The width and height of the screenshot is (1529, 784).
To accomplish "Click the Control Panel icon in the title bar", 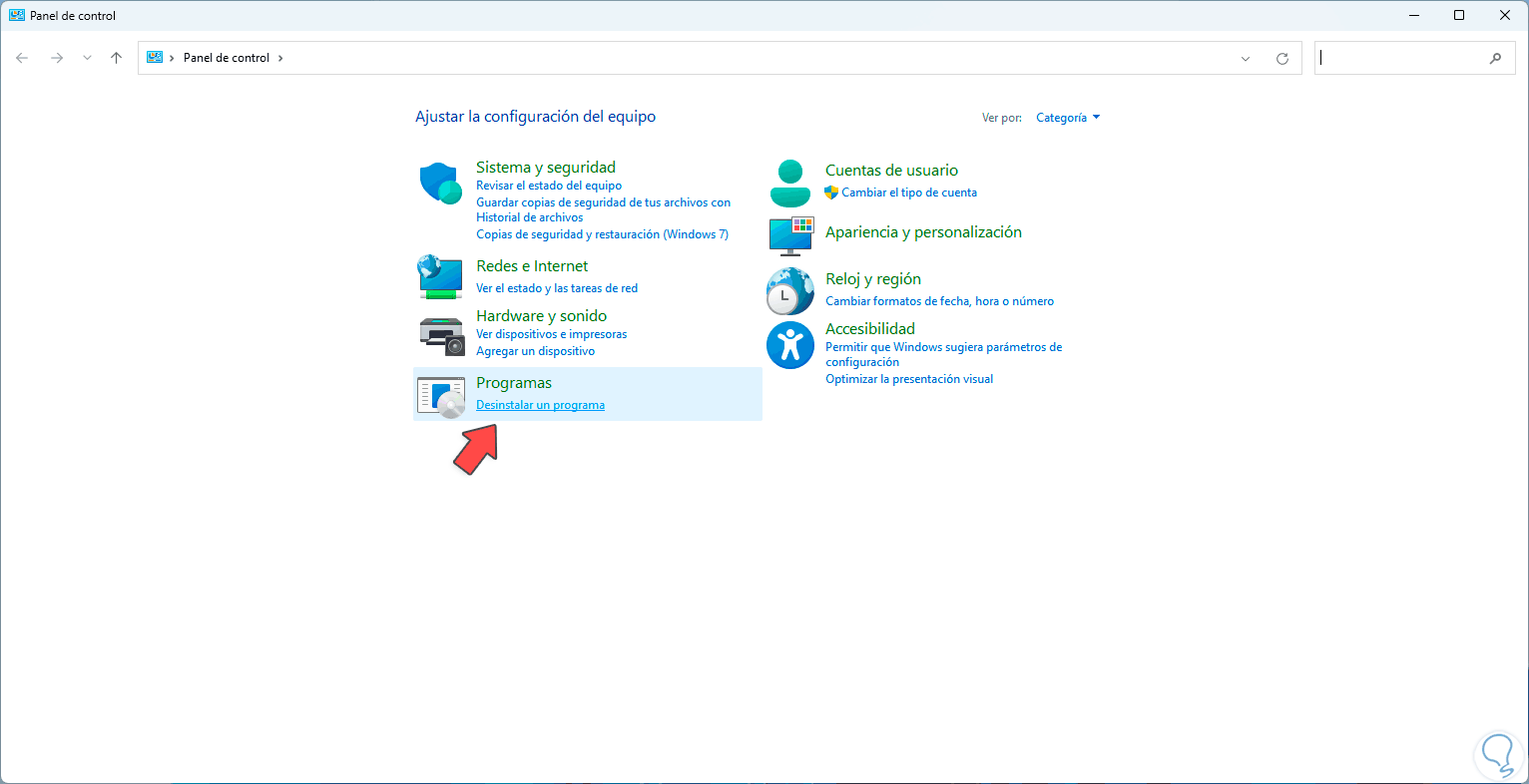I will pos(17,15).
